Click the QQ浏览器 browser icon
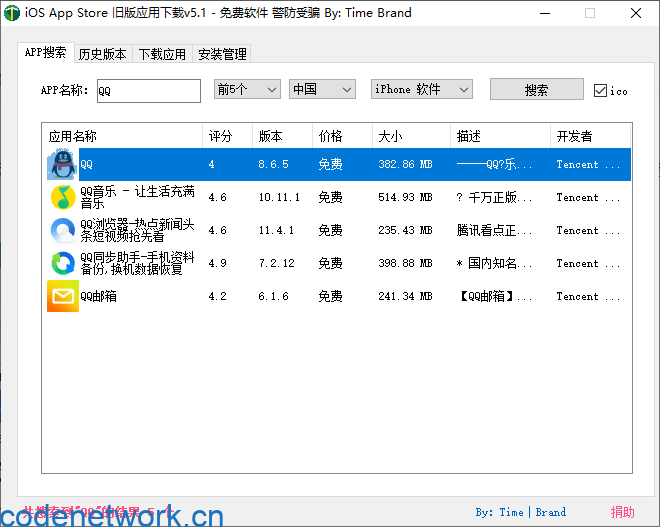 [x=63, y=230]
